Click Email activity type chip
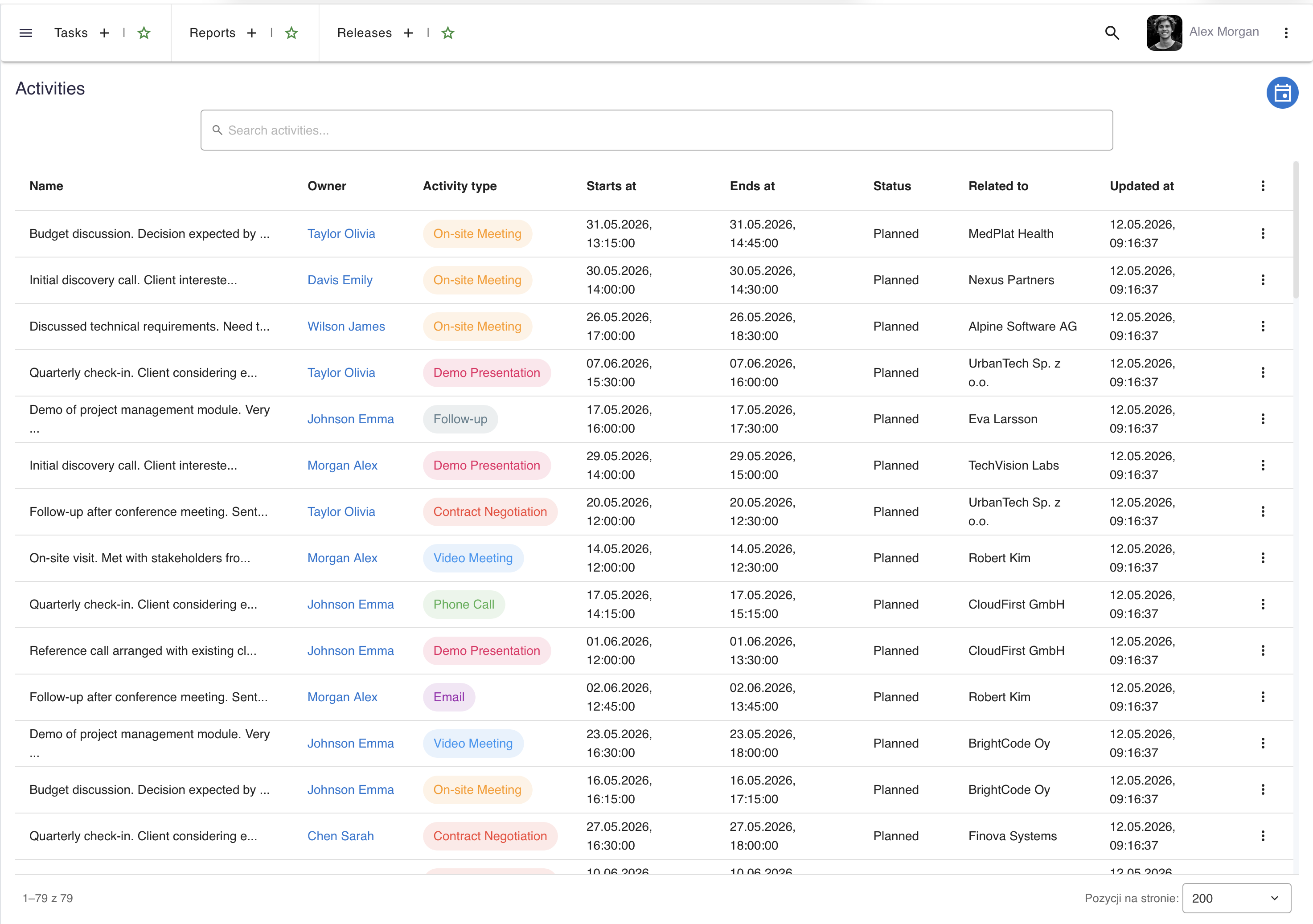 click(449, 696)
